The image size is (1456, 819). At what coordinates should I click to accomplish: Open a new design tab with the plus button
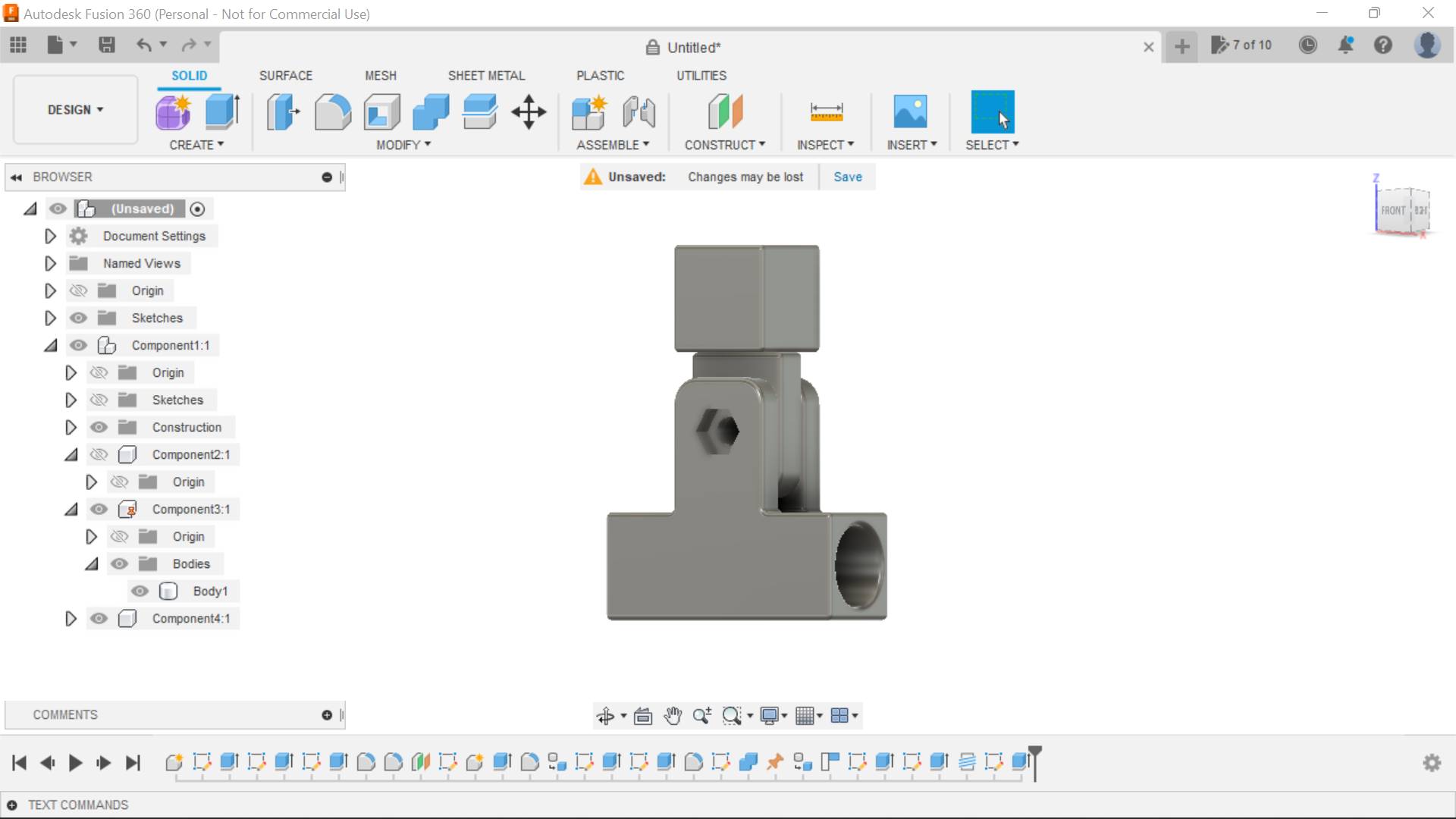point(1181,46)
